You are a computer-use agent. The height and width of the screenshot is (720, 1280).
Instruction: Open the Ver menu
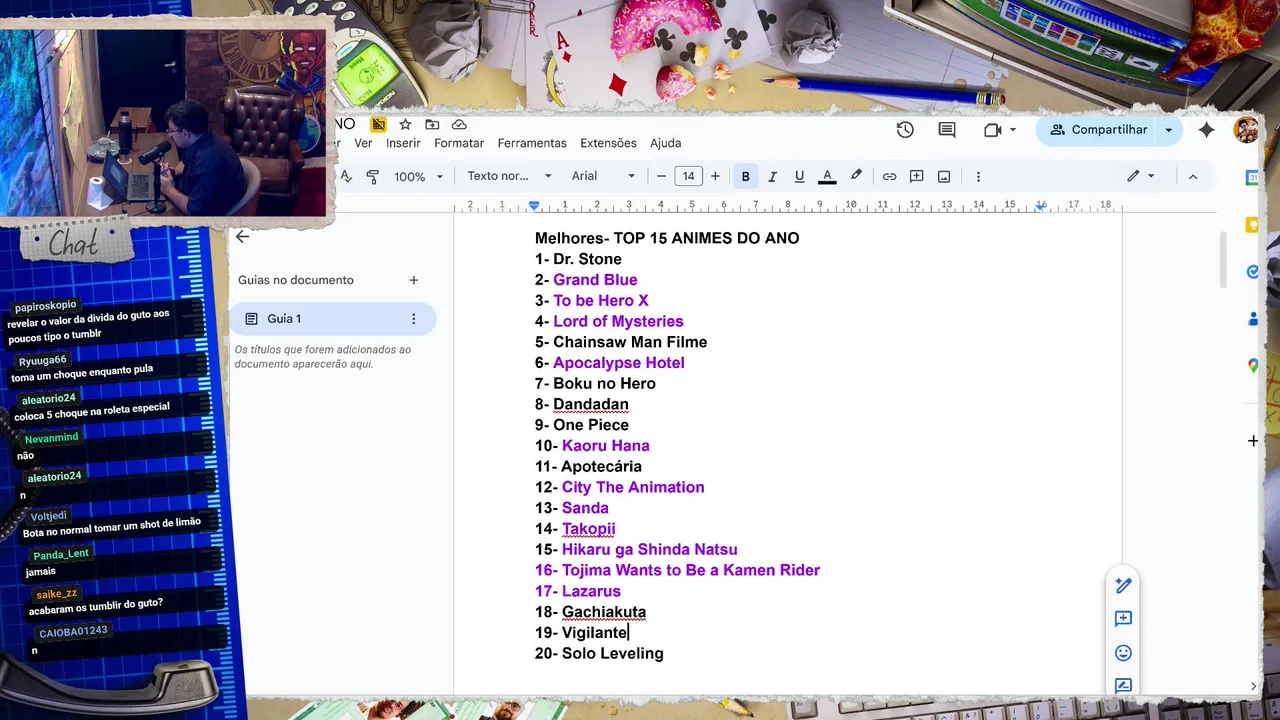pos(363,143)
